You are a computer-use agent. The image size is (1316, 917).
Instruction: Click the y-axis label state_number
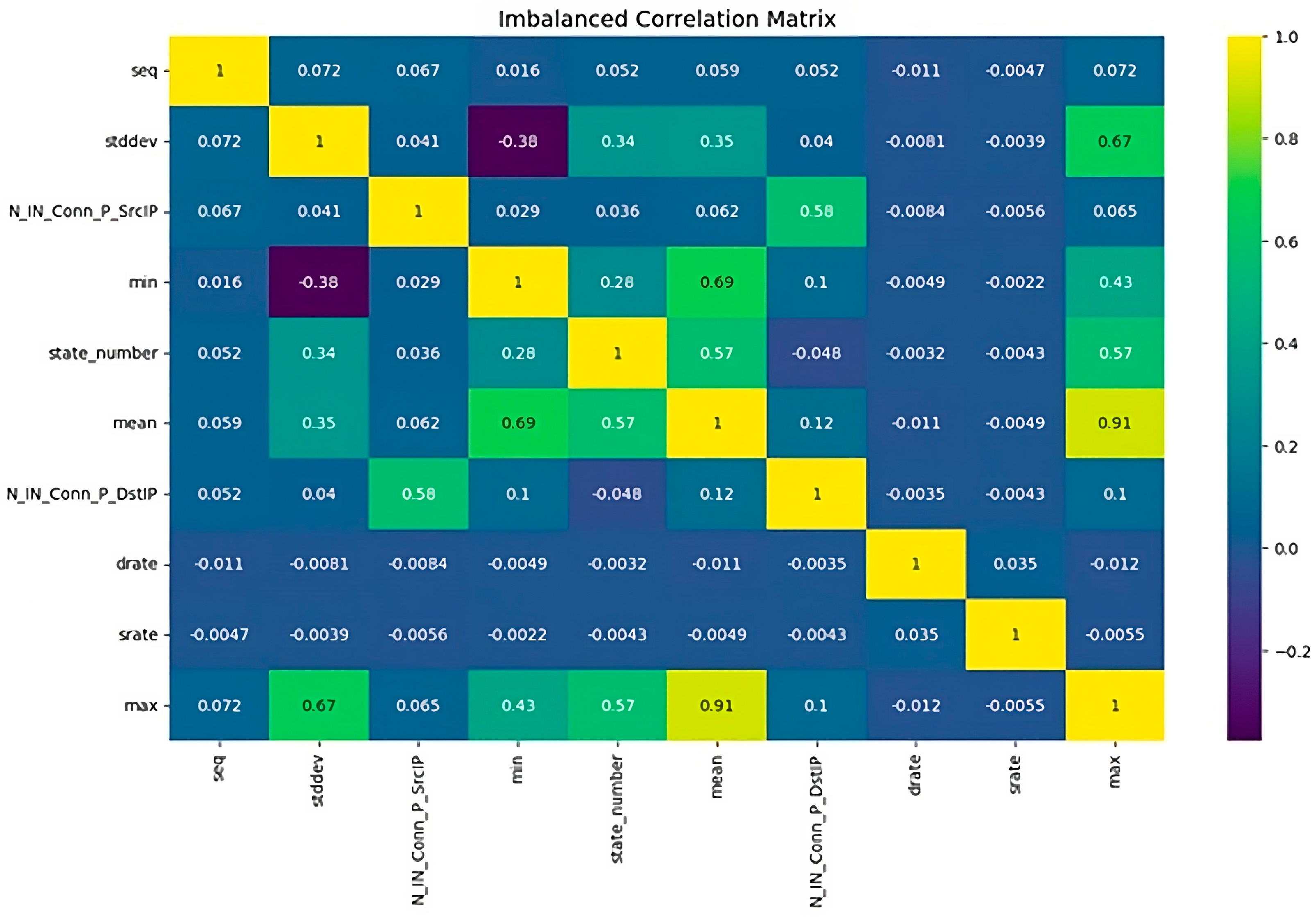(x=103, y=353)
